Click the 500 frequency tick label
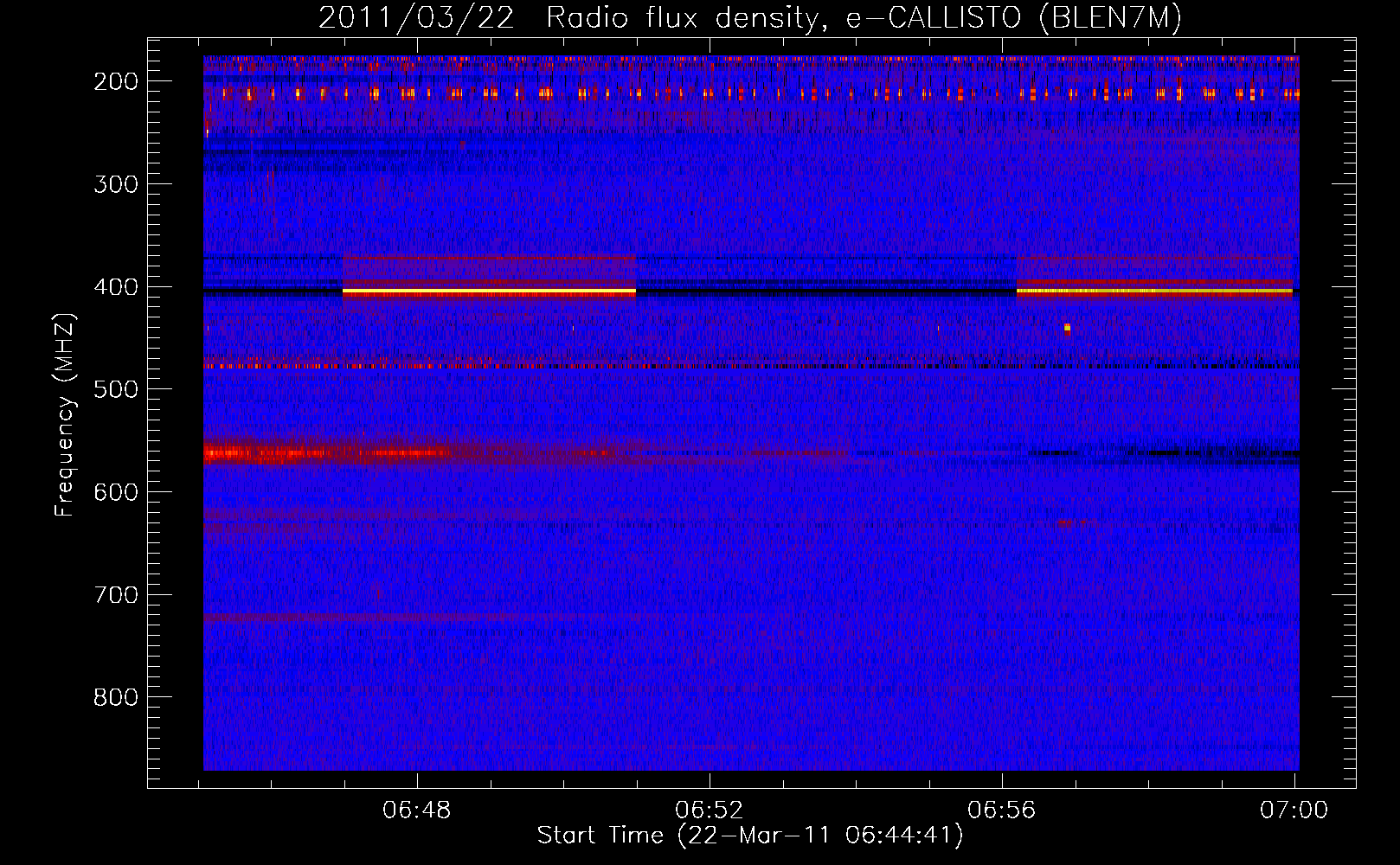Screen dimensions: 1400x865 [x=116, y=389]
